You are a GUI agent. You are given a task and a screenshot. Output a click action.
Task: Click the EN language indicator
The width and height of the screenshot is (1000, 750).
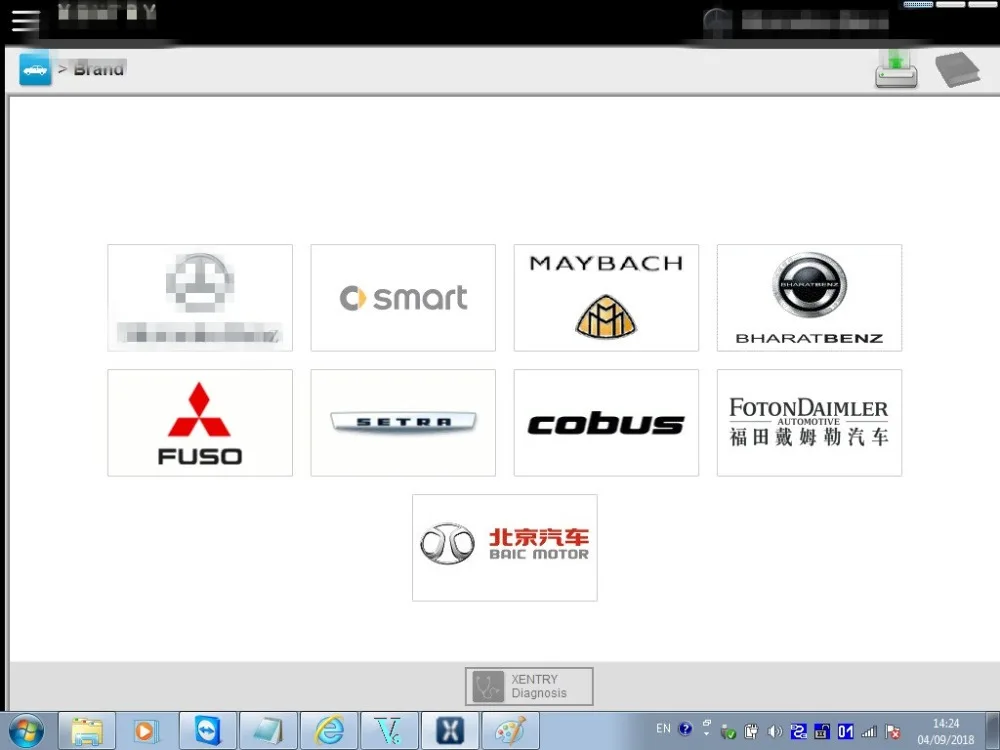663,728
